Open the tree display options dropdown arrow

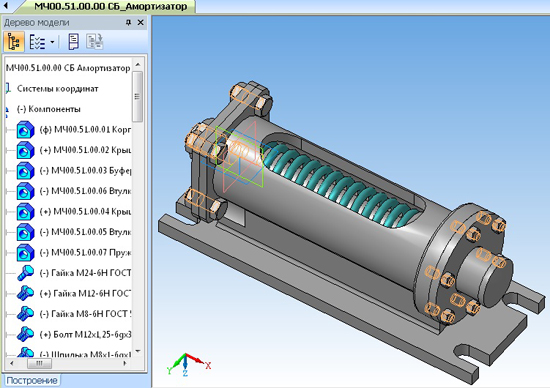tap(52, 42)
